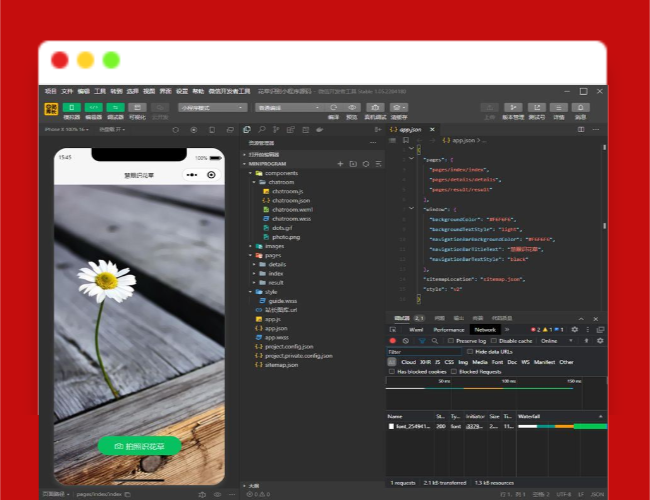The image size is (650, 500).
Task: Clear the network log with the clear icon
Action: [404, 340]
